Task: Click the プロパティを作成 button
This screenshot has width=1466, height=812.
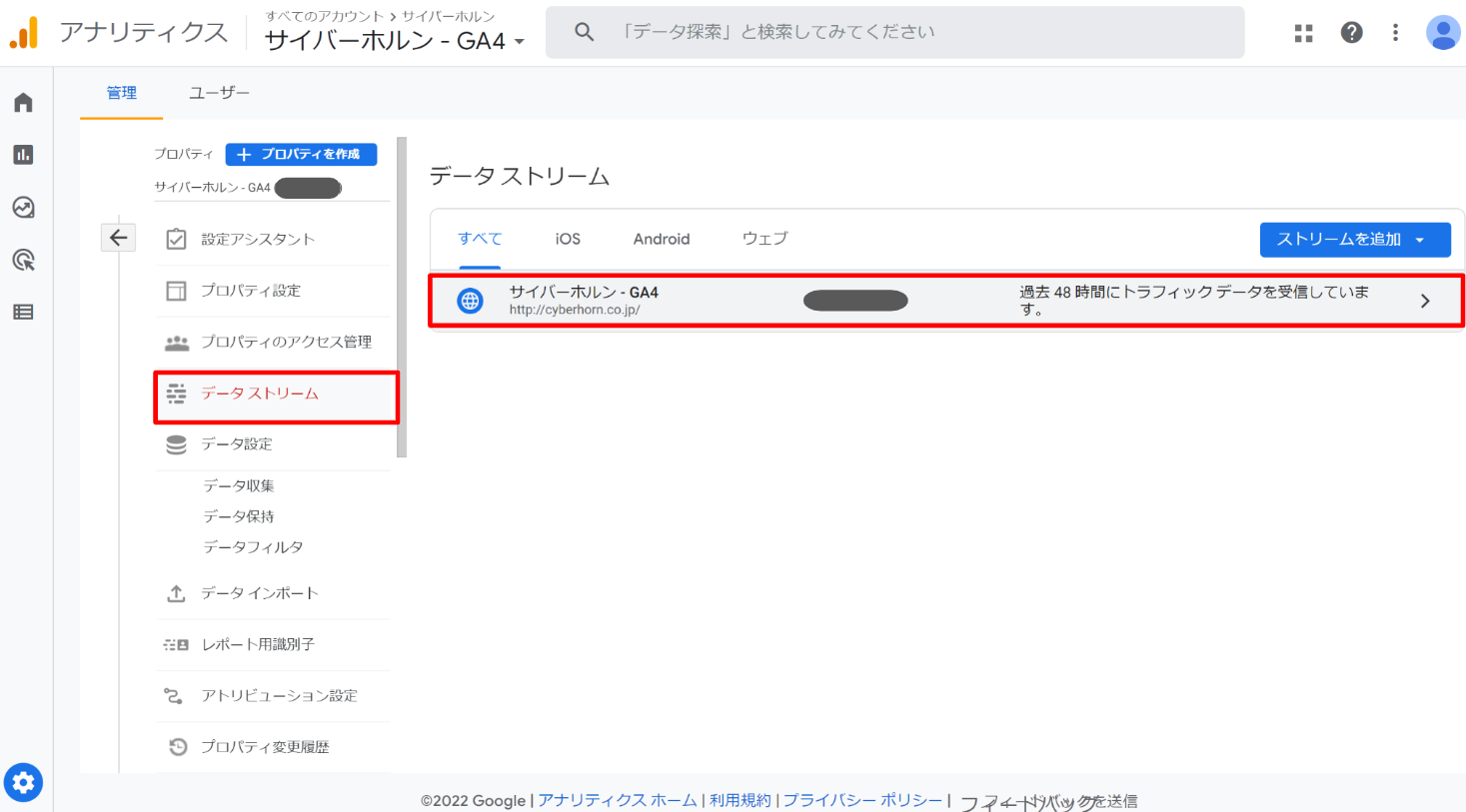Action: coord(301,154)
